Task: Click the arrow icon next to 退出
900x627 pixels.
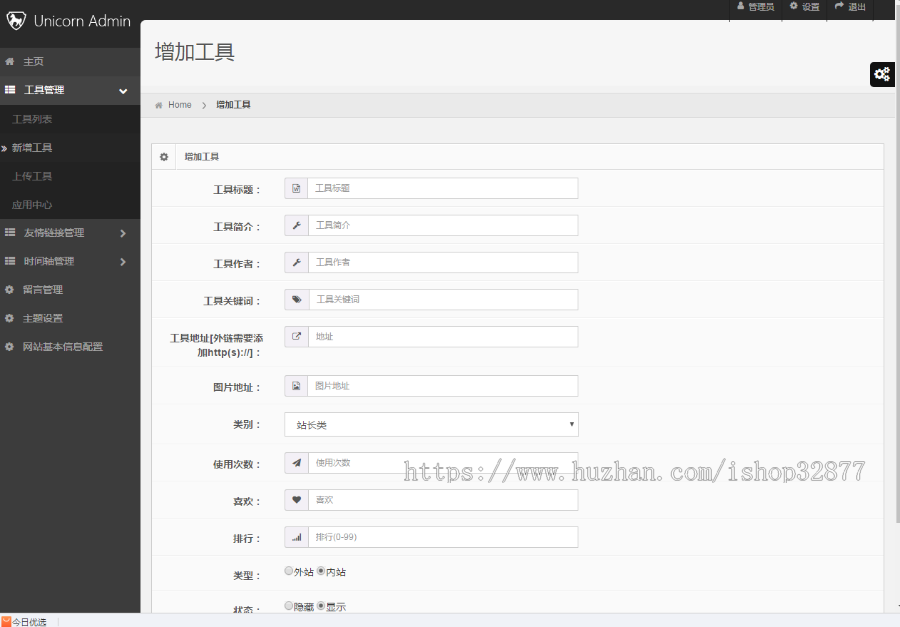Action: 839,6
